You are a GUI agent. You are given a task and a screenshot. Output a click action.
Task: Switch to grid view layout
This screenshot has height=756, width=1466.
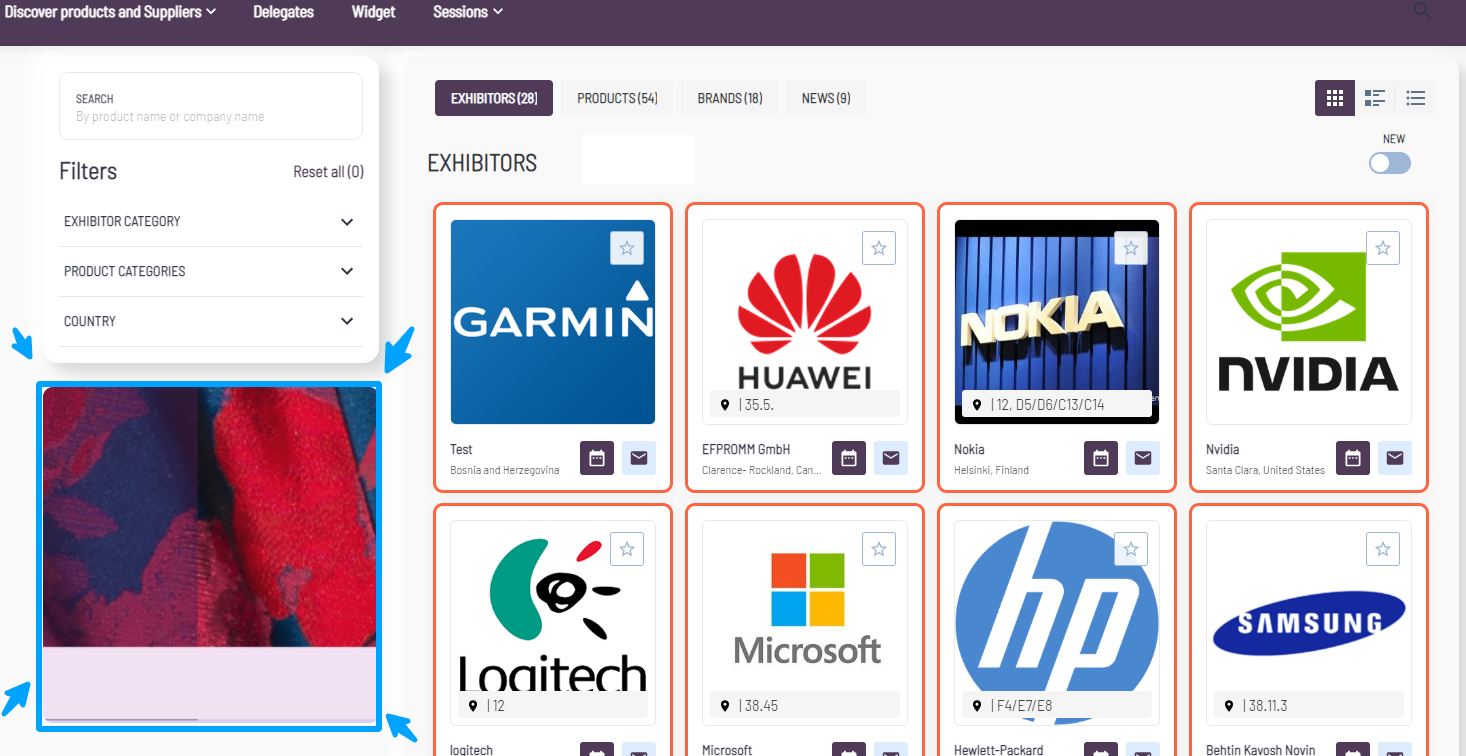pos(1334,98)
